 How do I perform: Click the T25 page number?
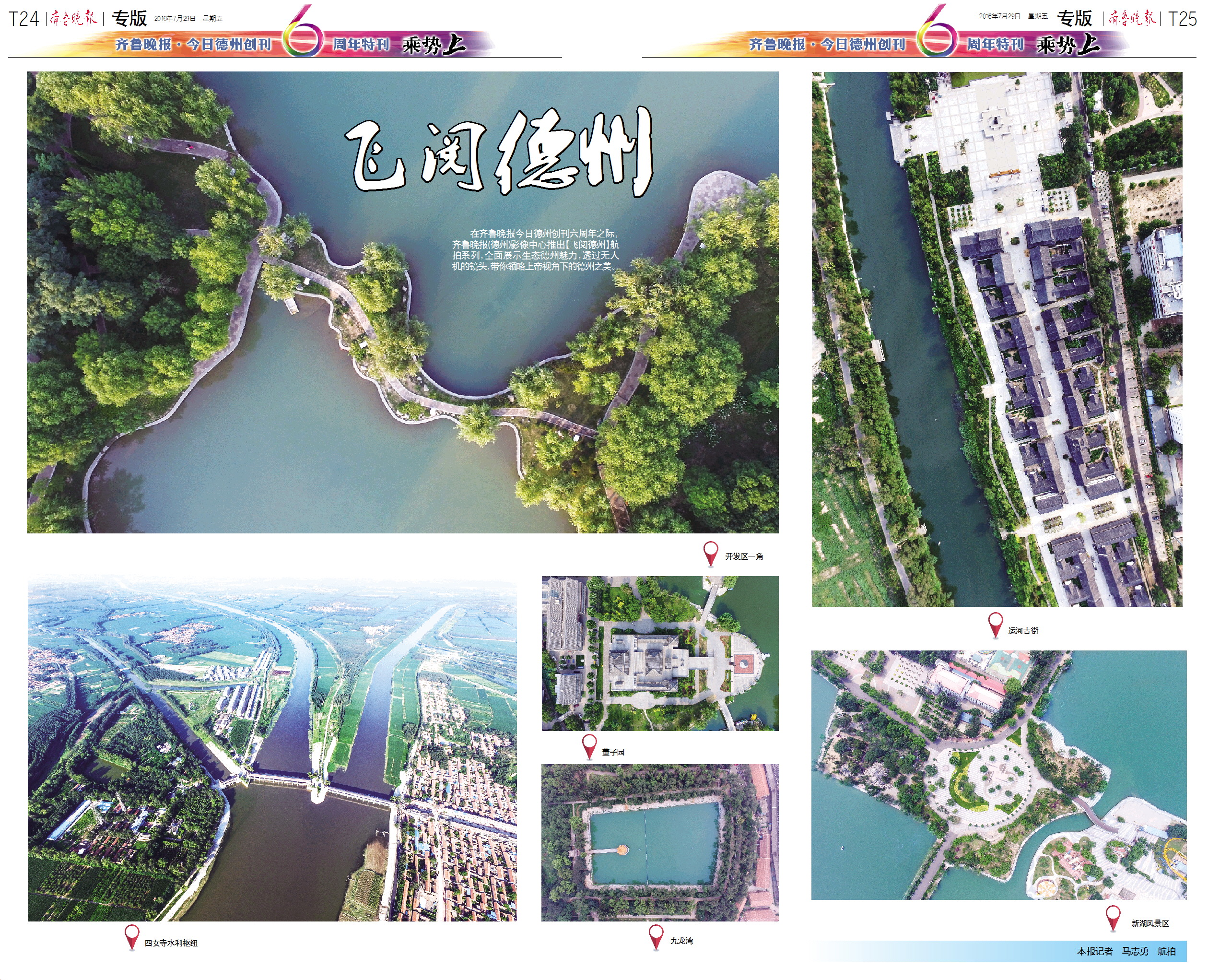tap(1182, 19)
